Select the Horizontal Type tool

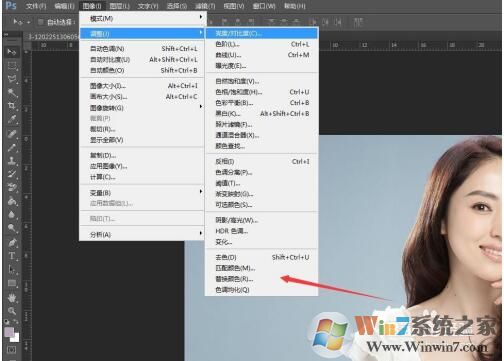click(x=12, y=256)
